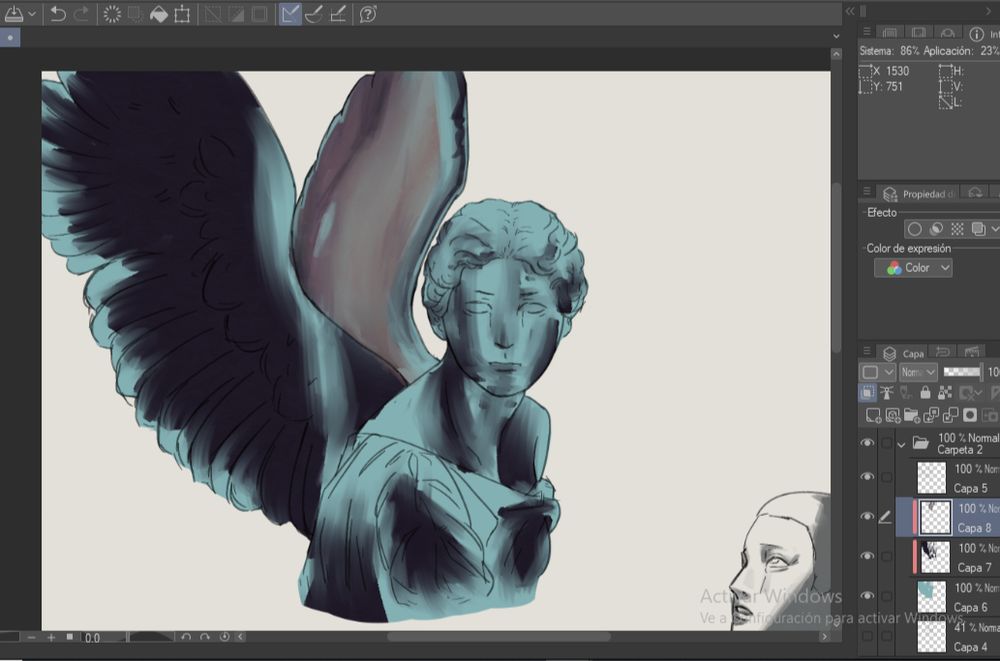Screen dimensions: 1000x661
Task: Open the history tab beside Capa
Action: pos(943,352)
